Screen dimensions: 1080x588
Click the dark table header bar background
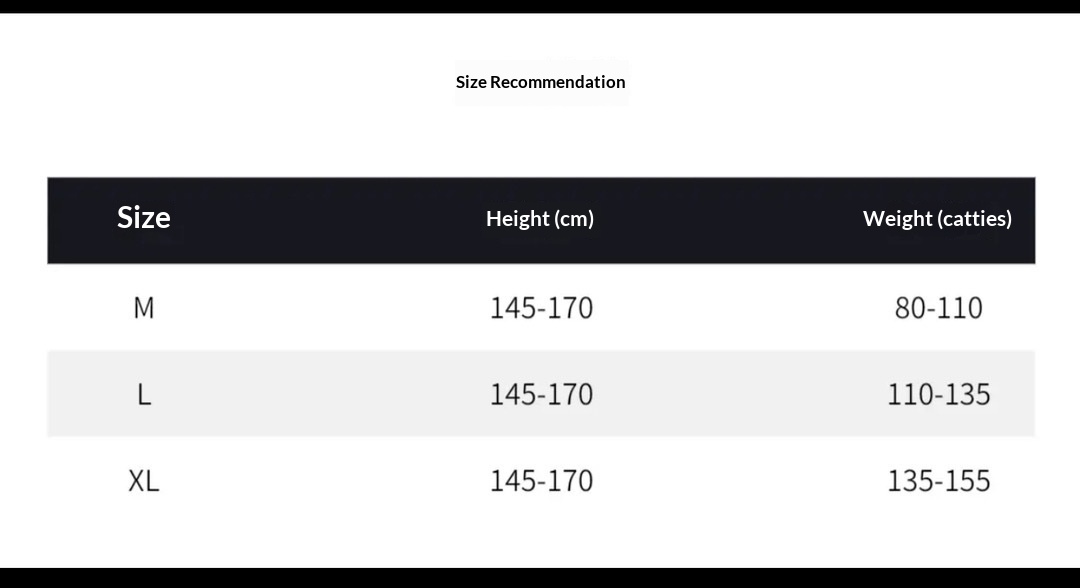(320, 220)
